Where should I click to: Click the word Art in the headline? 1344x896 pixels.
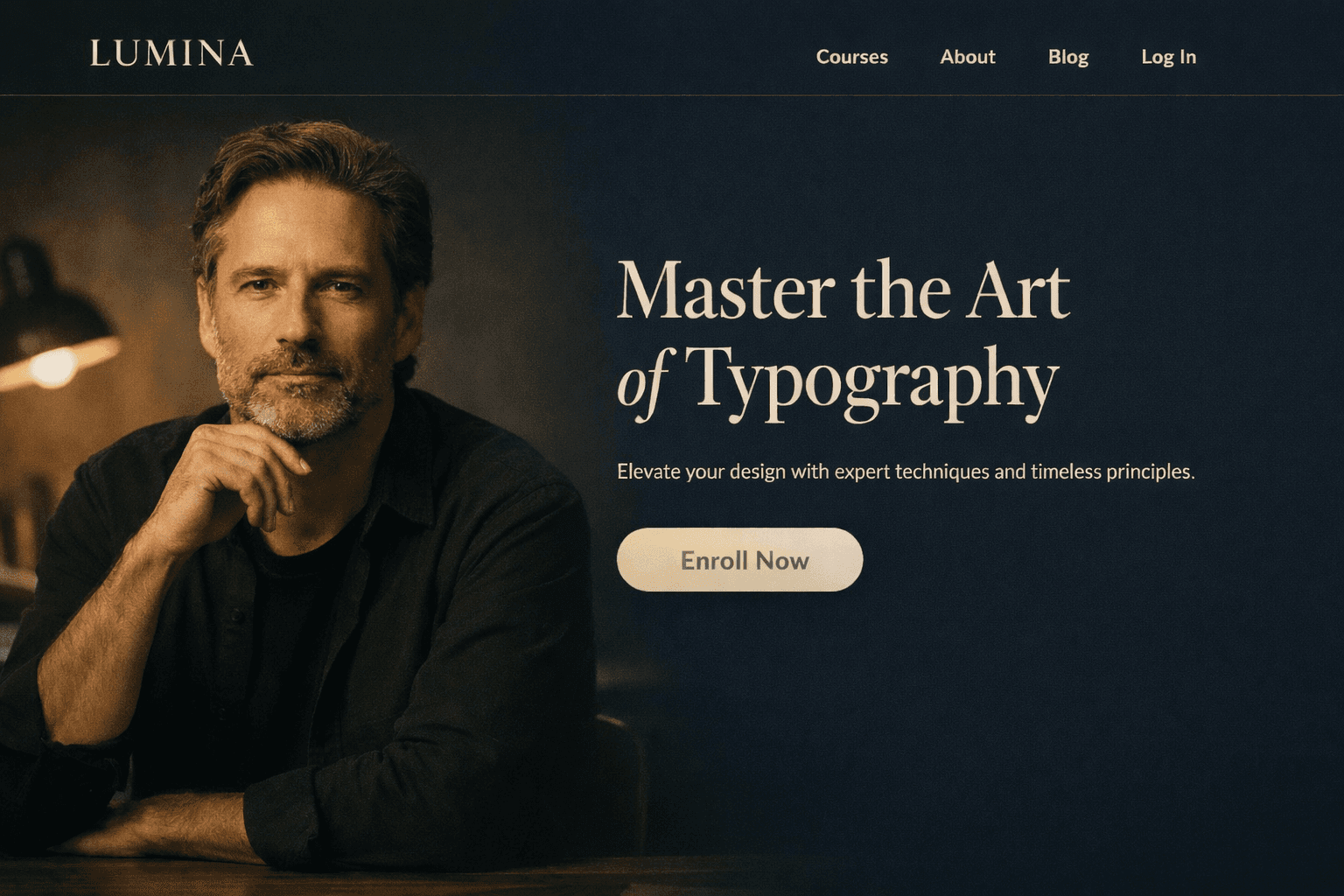click(1017, 290)
